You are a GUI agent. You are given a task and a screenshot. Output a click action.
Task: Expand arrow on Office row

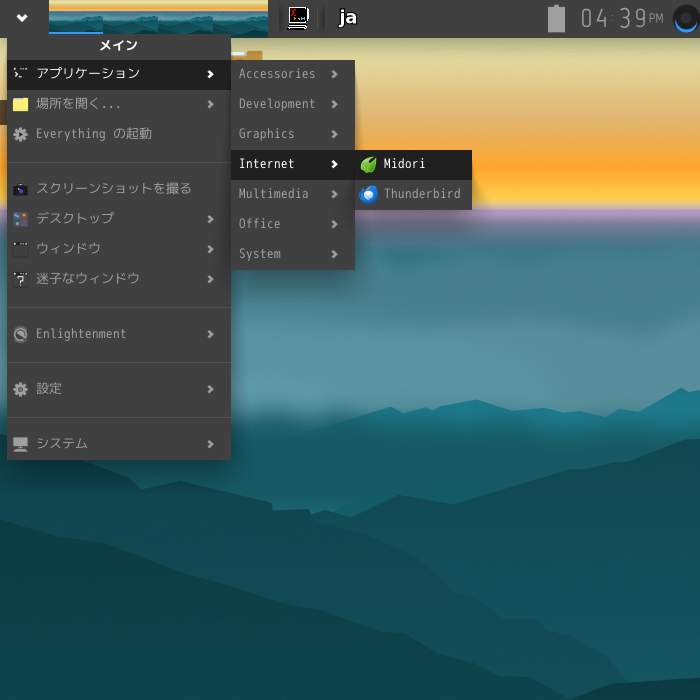(335, 225)
